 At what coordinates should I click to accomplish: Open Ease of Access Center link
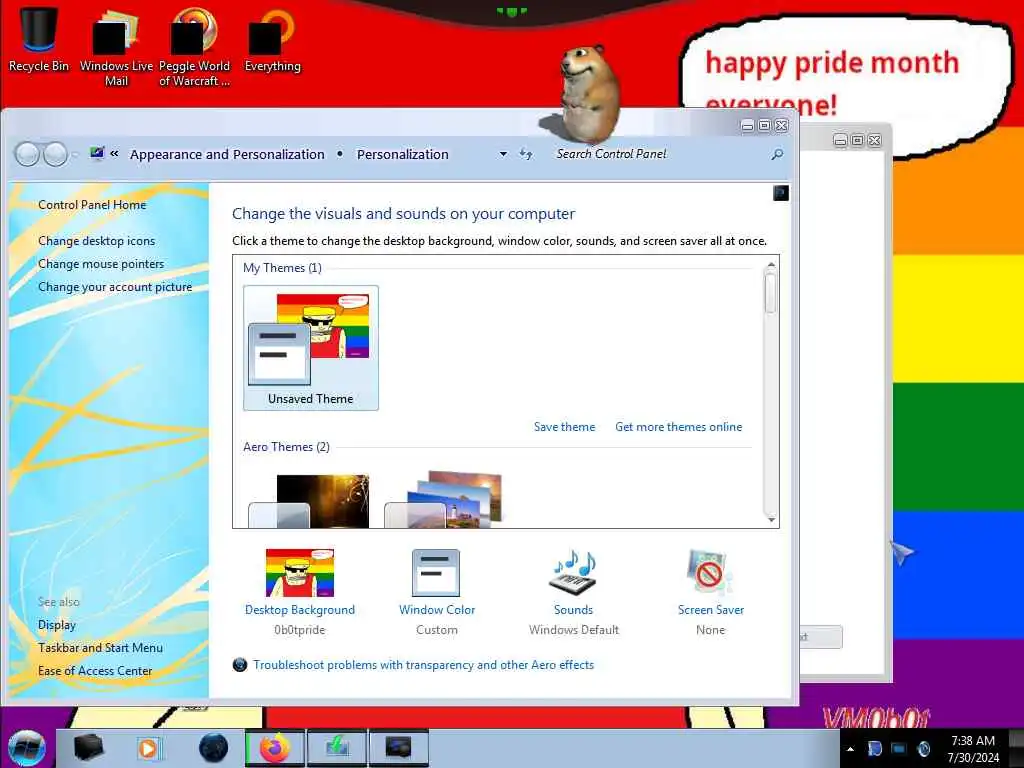coord(95,671)
